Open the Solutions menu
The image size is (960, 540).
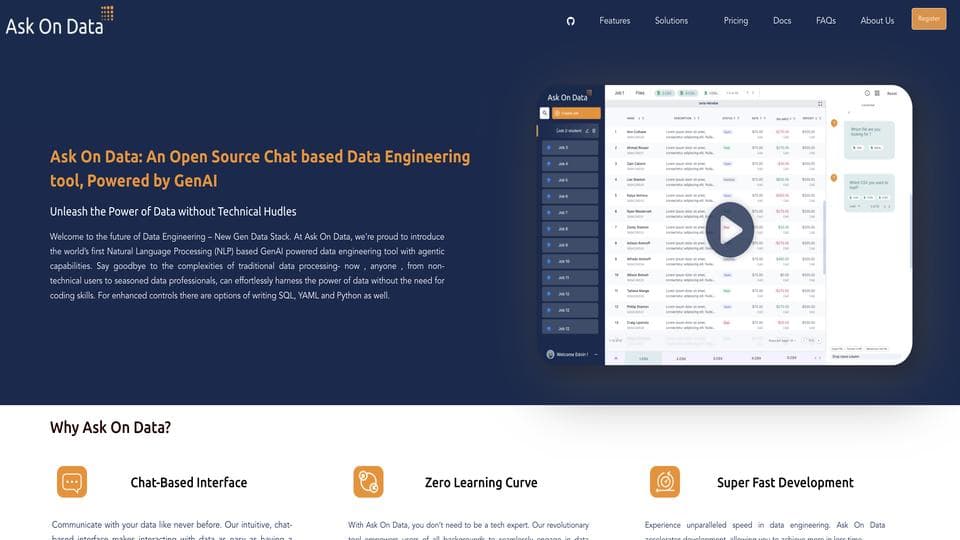671,21
